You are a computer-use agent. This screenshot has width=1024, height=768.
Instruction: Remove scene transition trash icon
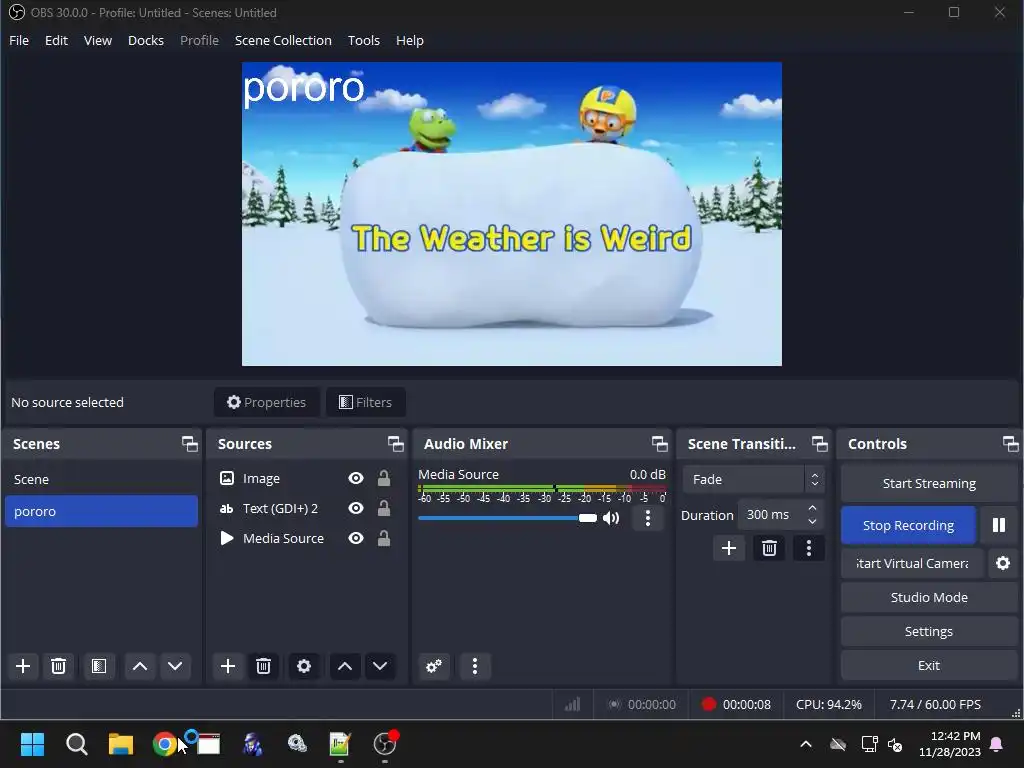[x=769, y=548]
